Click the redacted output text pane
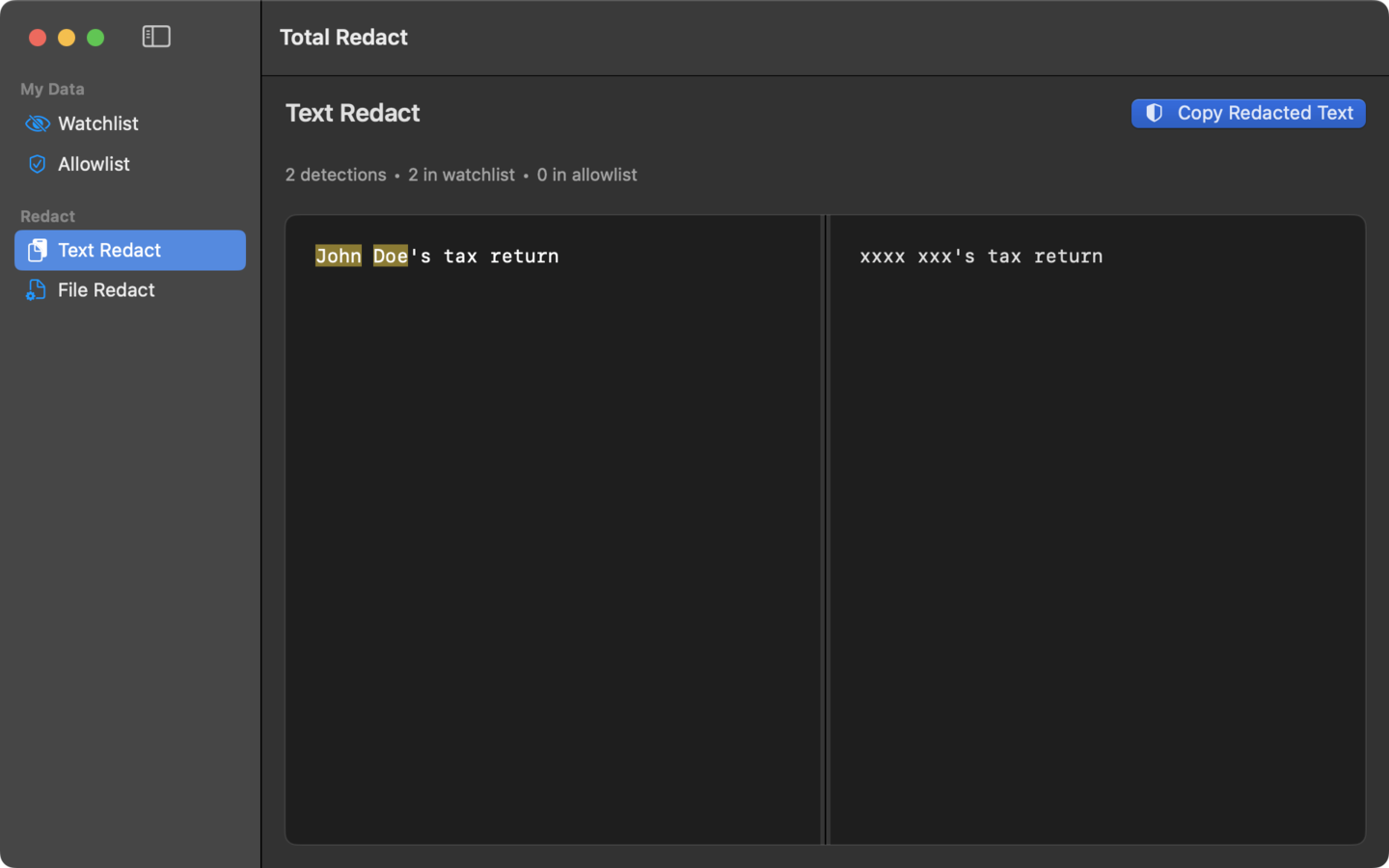 (x=1097, y=529)
